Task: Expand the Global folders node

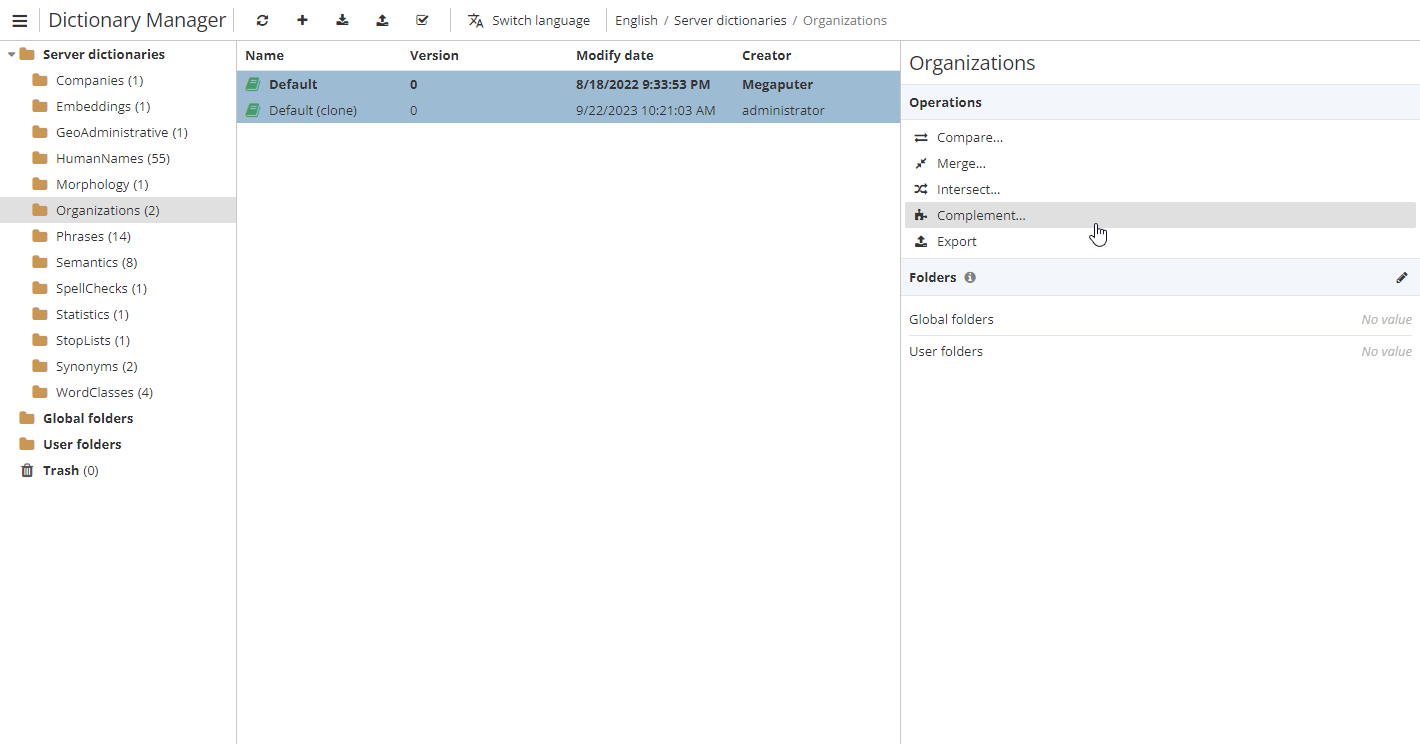Action: pyautogui.click(x=87, y=418)
